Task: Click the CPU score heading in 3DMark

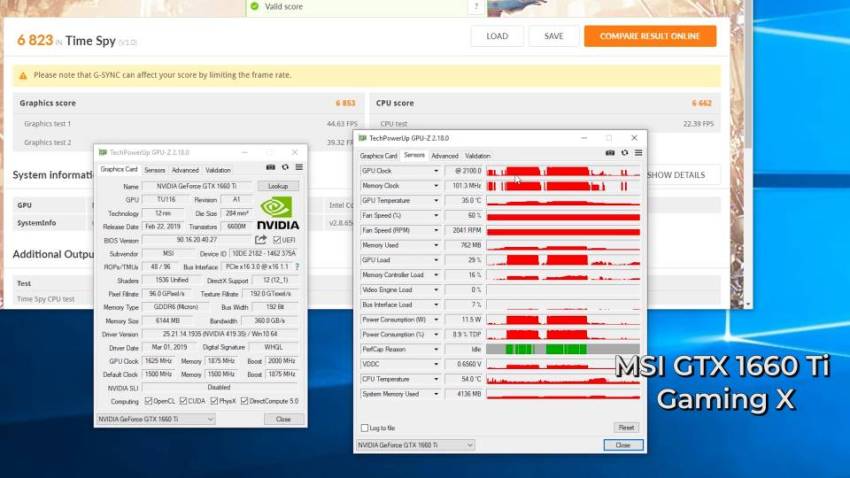Action: click(x=395, y=103)
